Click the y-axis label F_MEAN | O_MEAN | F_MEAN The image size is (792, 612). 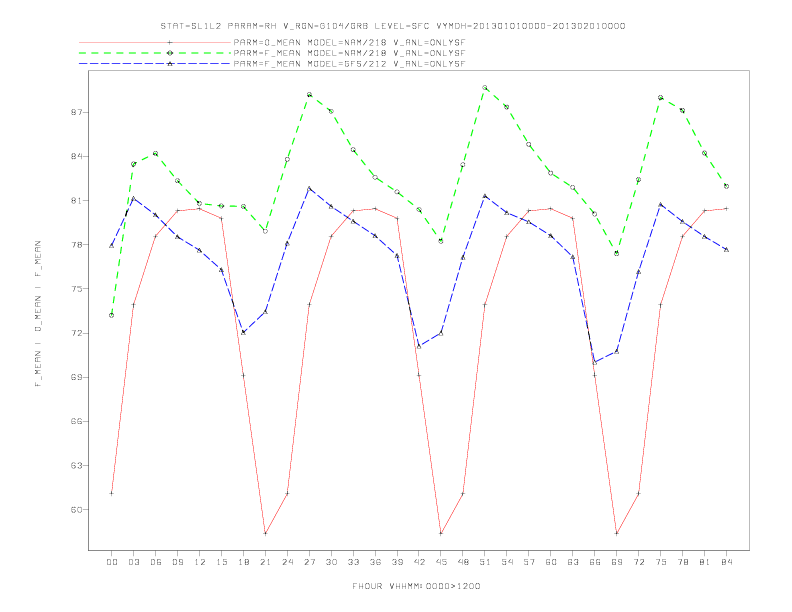(38, 314)
